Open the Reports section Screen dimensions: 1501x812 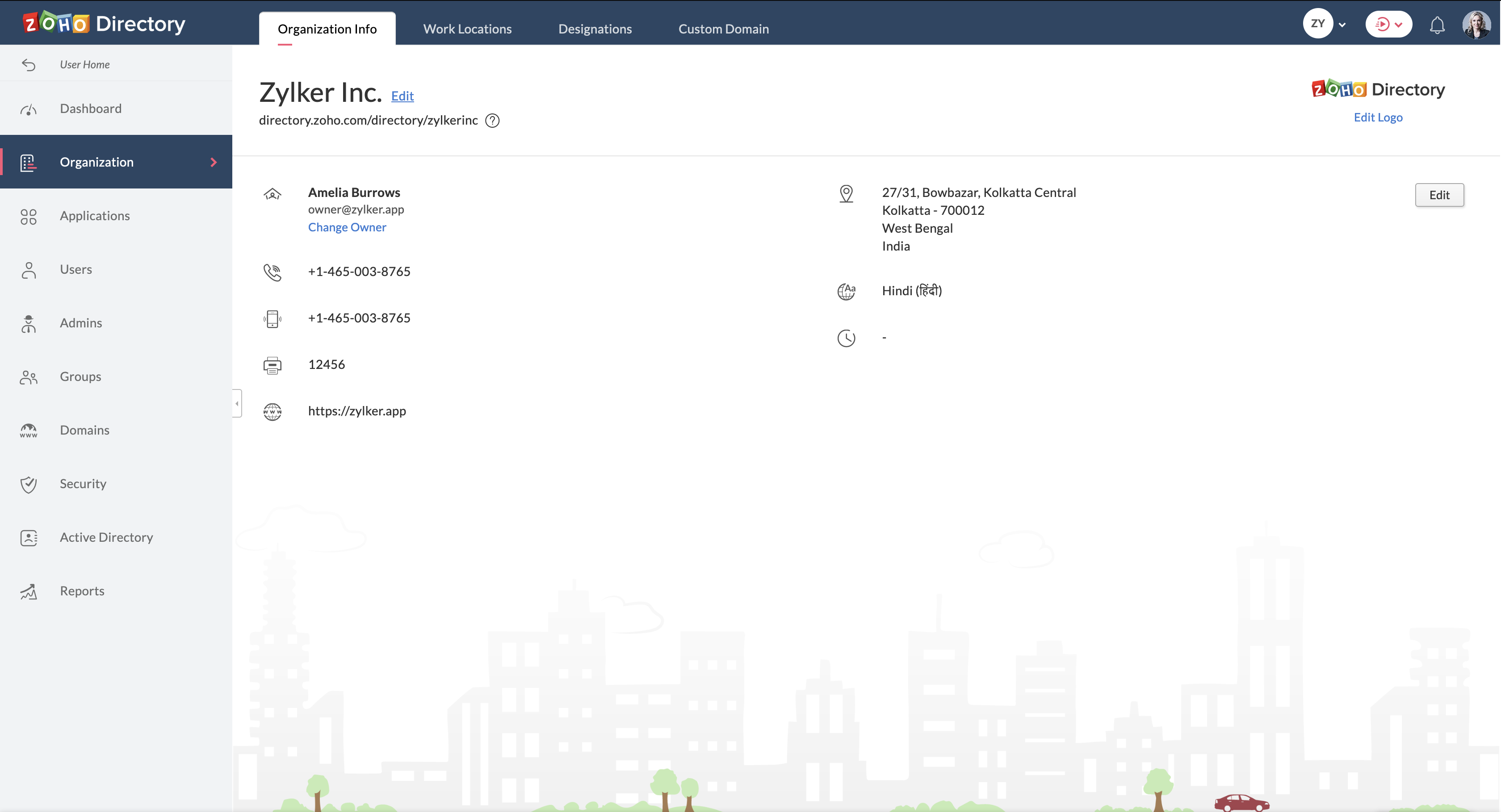tap(82, 590)
